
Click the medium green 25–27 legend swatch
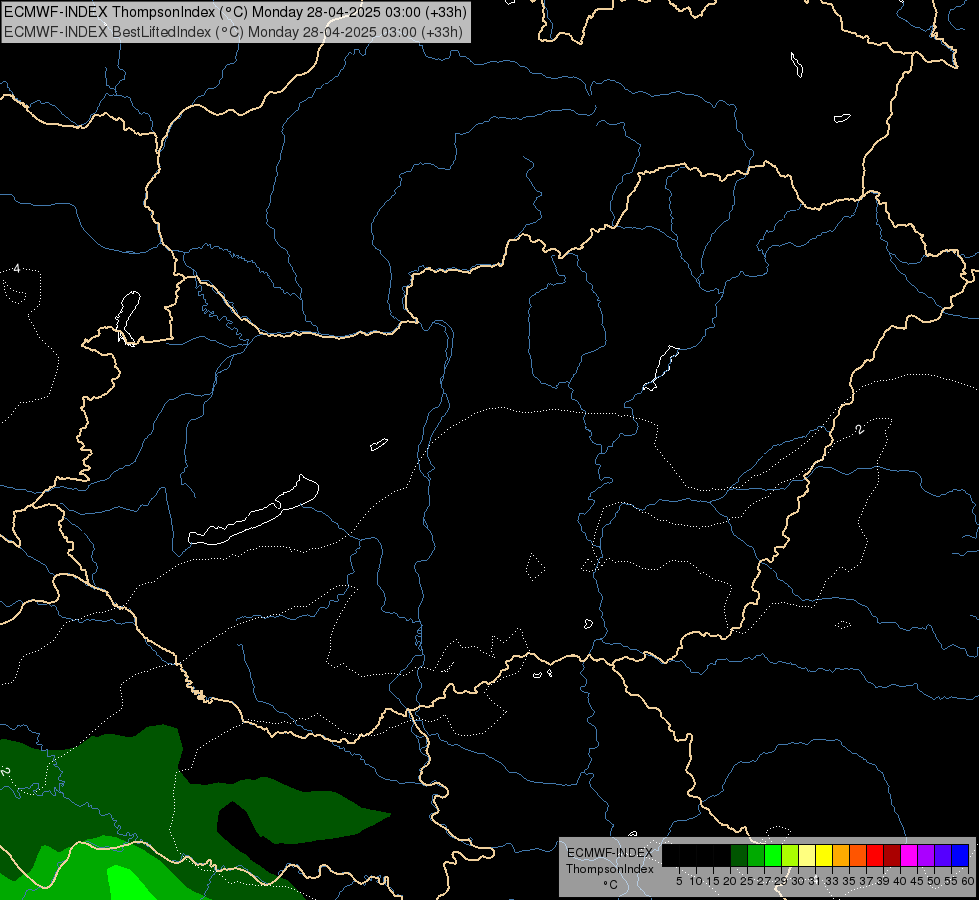click(756, 855)
